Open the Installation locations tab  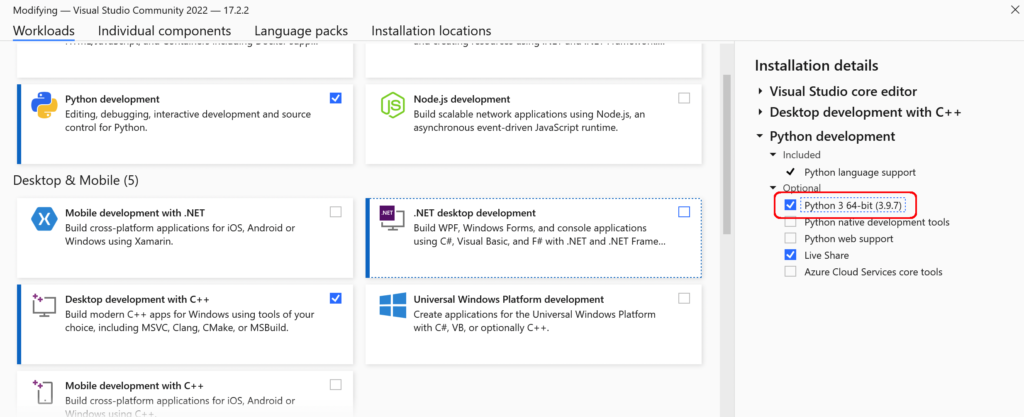pos(431,31)
